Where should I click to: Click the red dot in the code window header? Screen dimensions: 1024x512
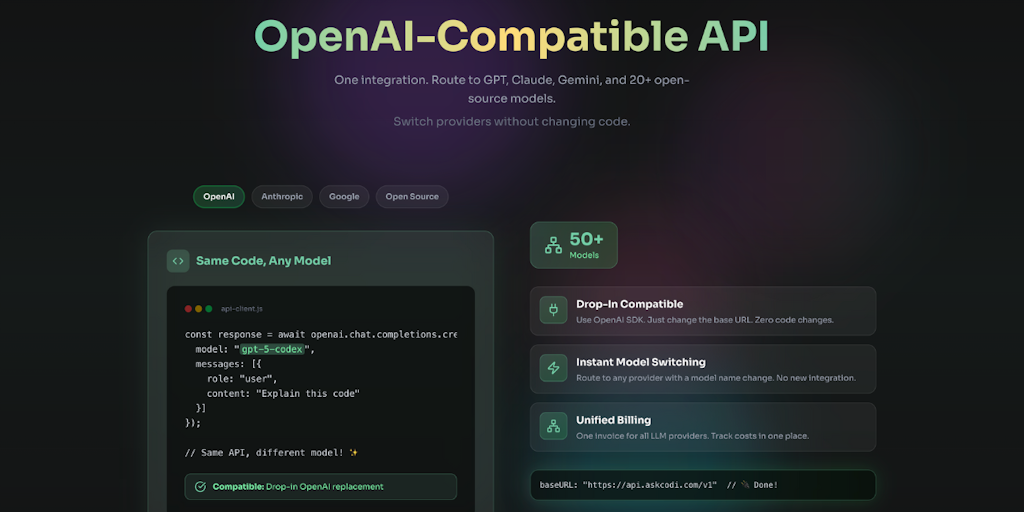coord(188,309)
